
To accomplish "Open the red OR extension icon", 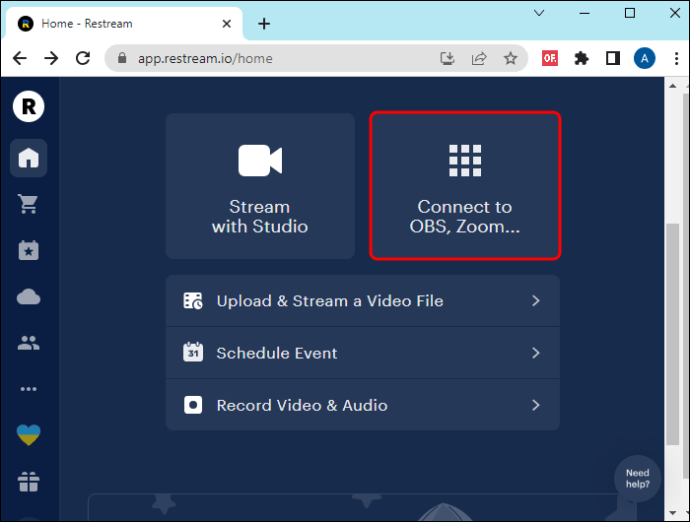I will pyautogui.click(x=550, y=58).
